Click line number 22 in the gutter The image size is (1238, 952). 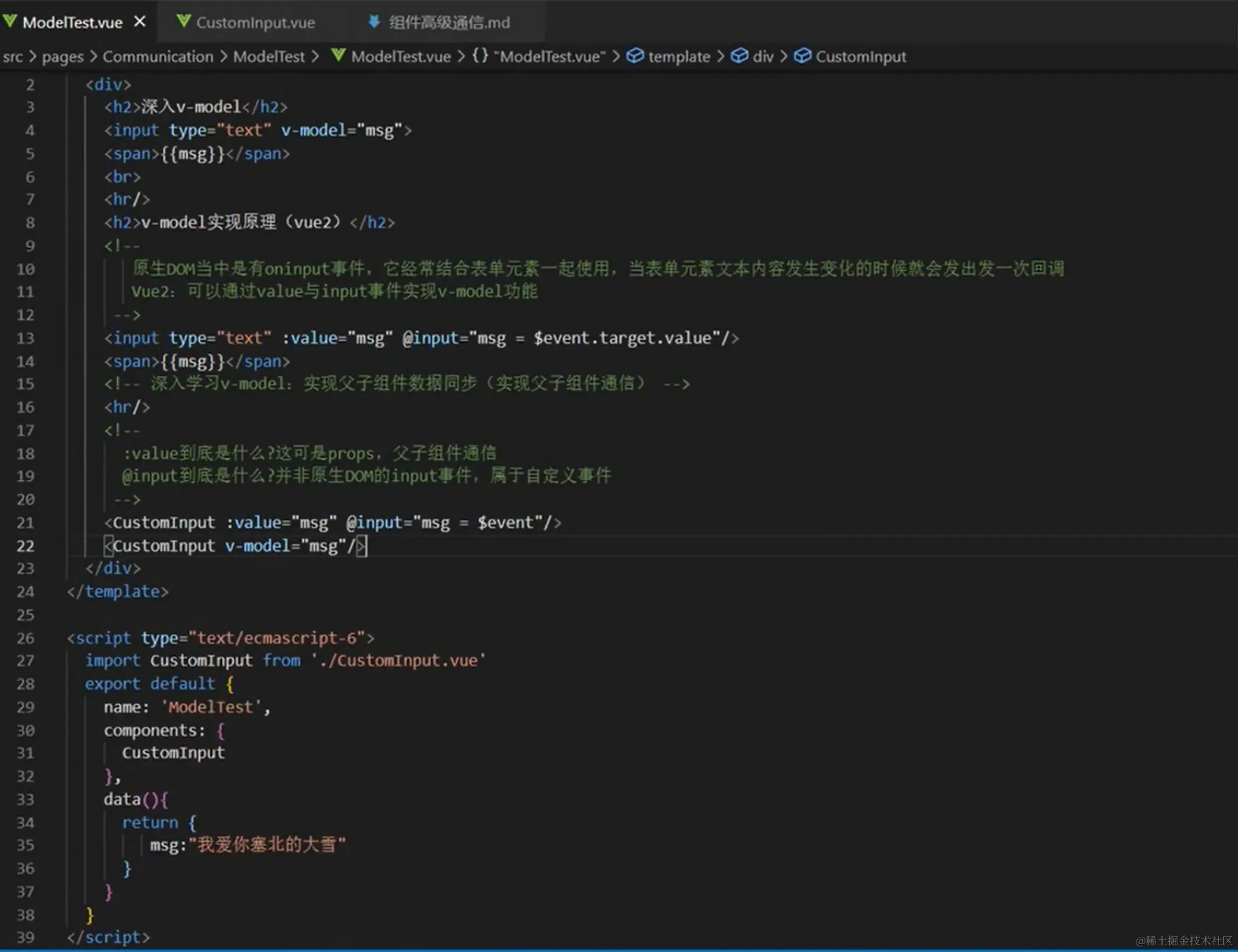[x=25, y=546]
